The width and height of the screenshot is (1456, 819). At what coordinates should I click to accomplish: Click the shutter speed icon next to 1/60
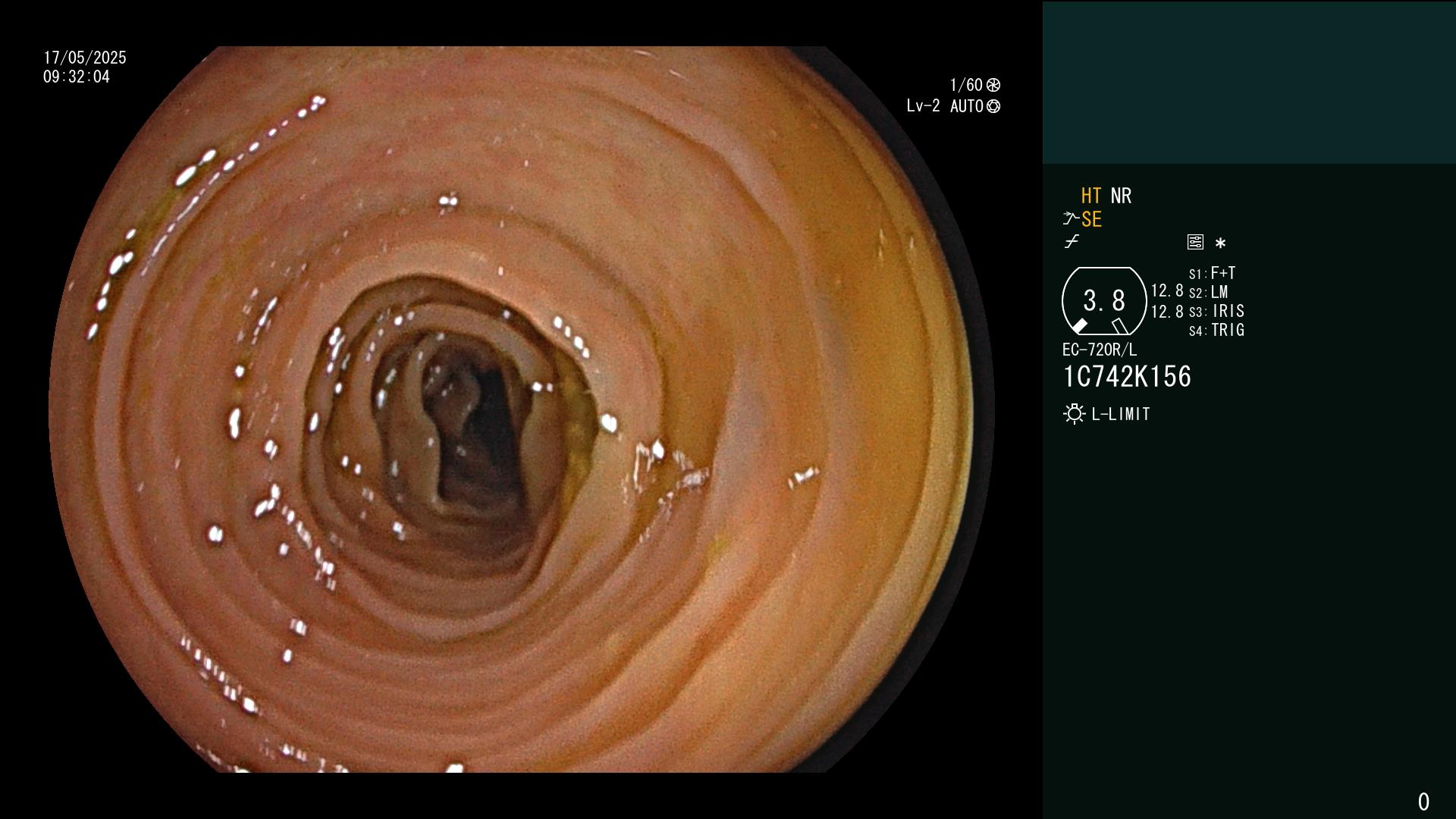click(x=993, y=85)
